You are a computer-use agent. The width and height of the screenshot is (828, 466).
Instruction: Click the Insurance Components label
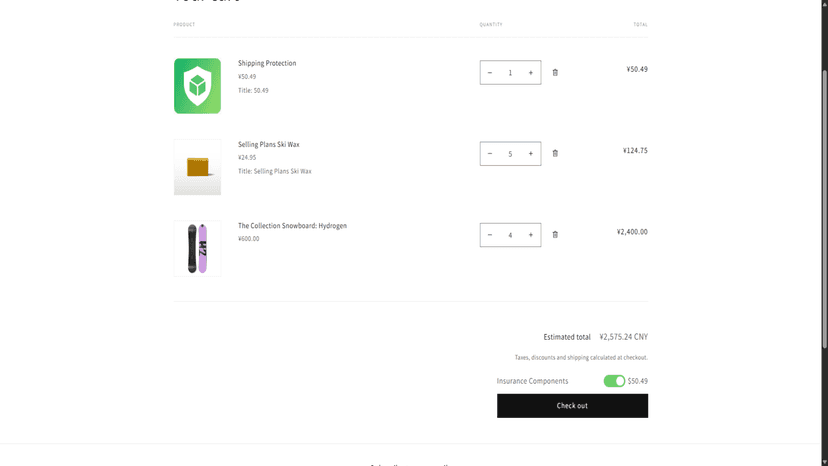tap(532, 381)
